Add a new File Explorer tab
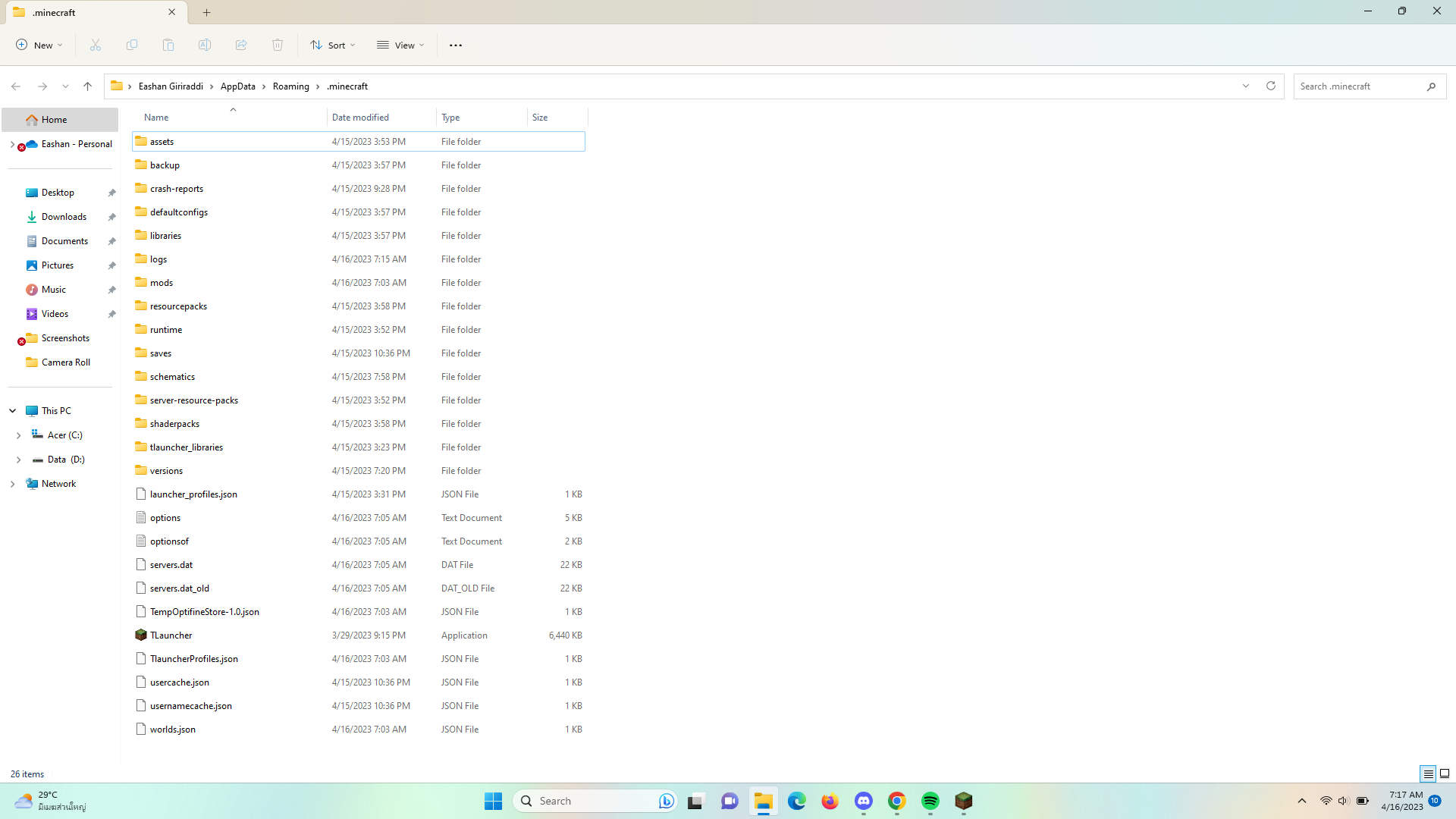Viewport: 1456px width, 819px height. [207, 12]
